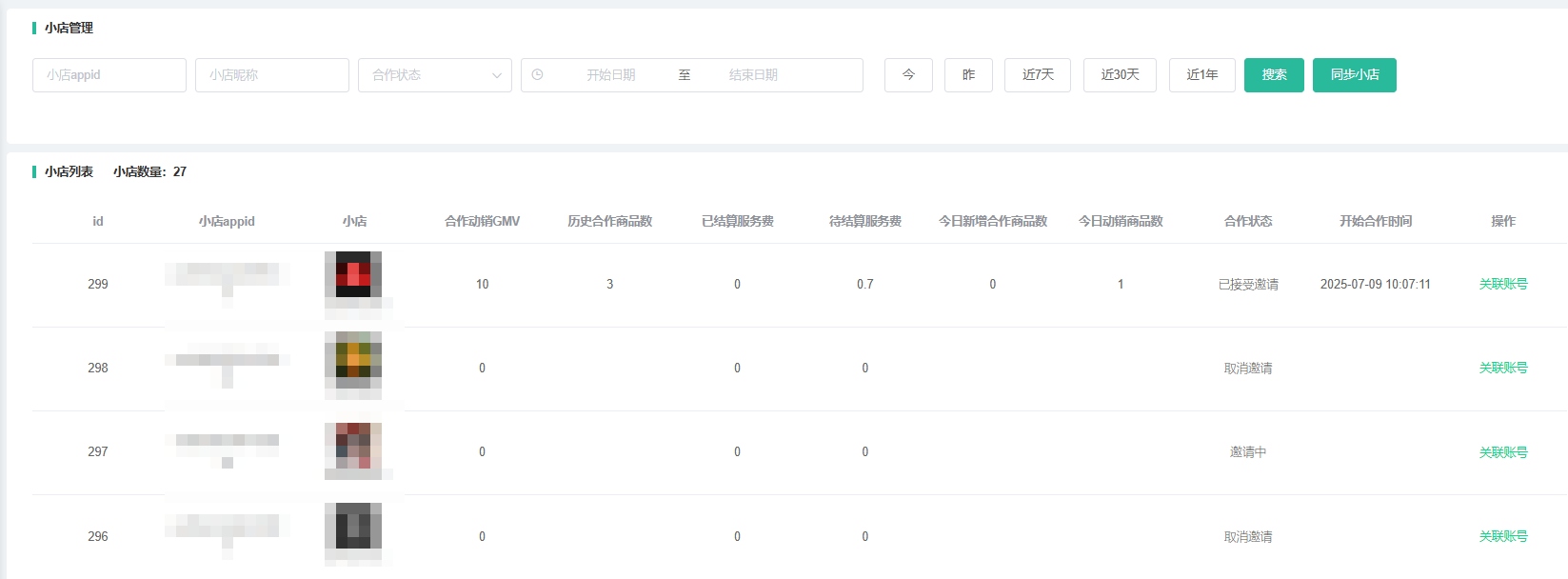The height and width of the screenshot is (579, 1568).
Task: Filter by today with 今 button
Action: point(908,75)
